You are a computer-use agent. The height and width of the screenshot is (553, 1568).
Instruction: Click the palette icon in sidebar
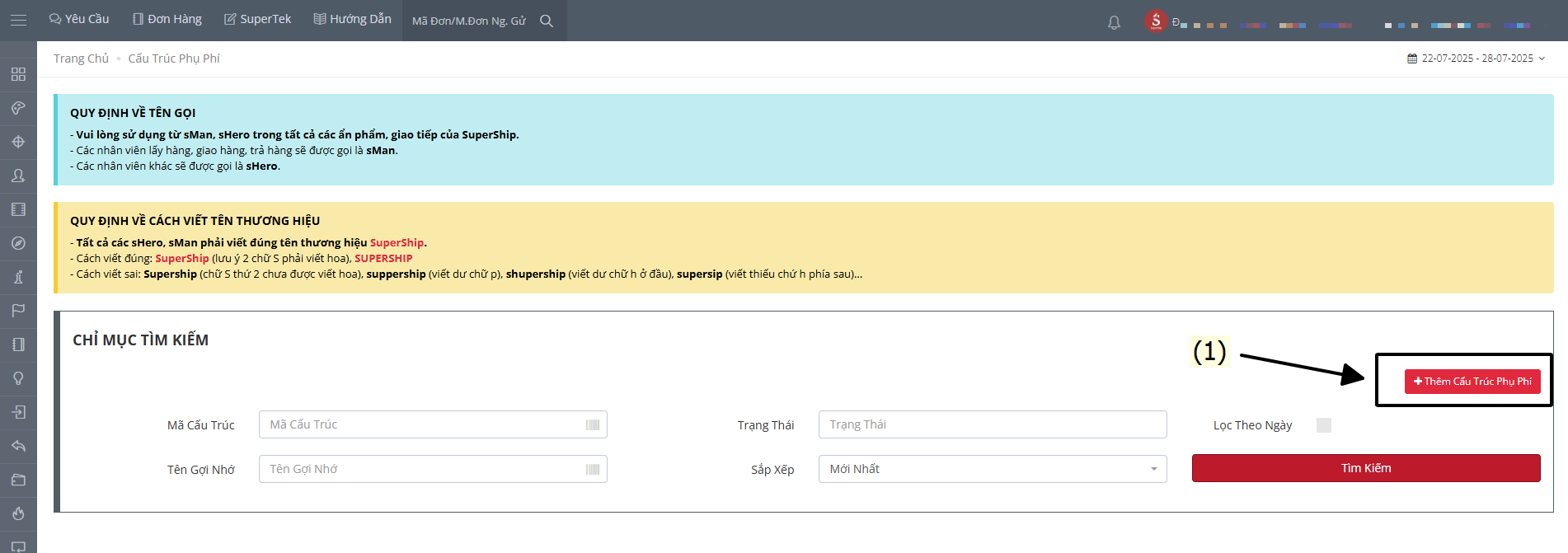pyautogui.click(x=18, y=108)
